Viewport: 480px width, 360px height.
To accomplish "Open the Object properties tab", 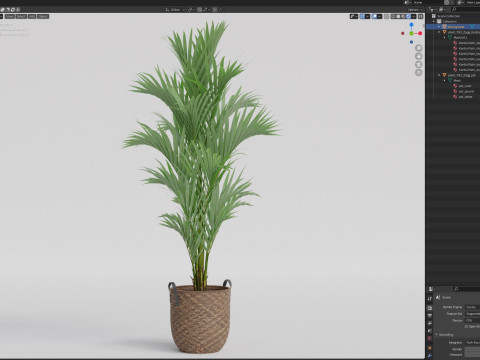I will (x=430, y=348).
